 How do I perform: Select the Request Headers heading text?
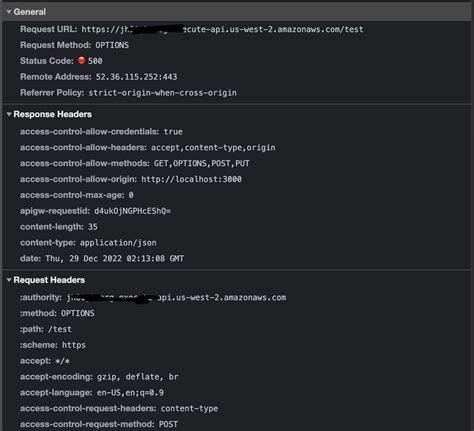click(49, 280)
